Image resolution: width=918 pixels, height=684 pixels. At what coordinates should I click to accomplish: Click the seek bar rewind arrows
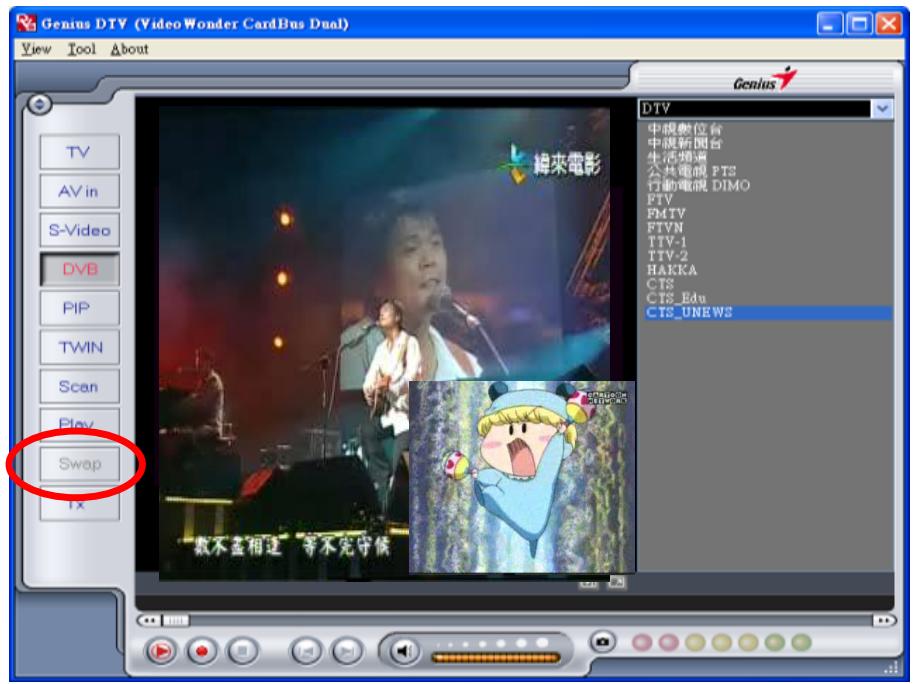point(149,620)
